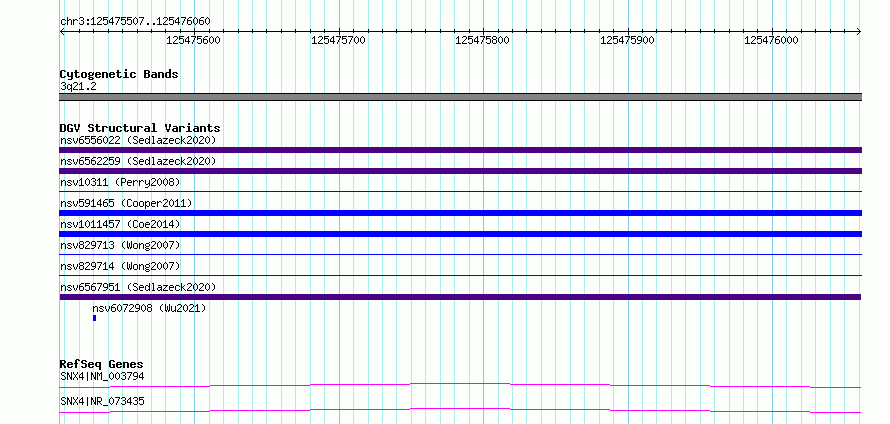Select the magenta SNX4|NR_073435 intron line
890x424 pixels.
tap(460, 410)
